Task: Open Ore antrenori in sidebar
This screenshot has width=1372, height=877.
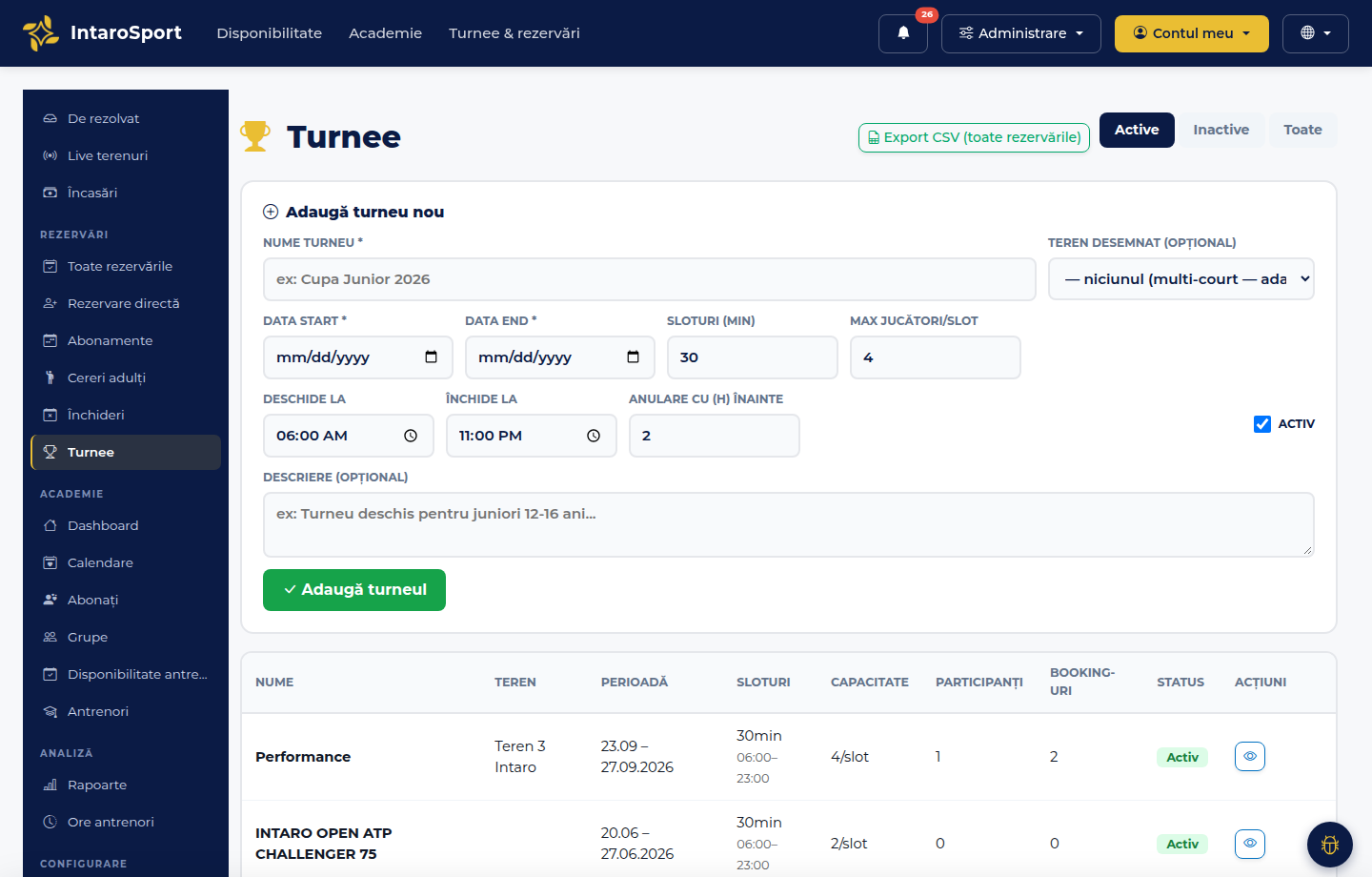Action: pyautogui.click(x=126, y=822)
